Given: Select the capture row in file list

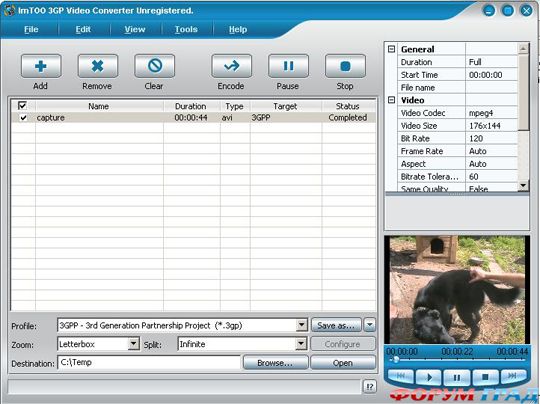Looking at the screenshot, I should pyautogui.click(x=194, y=118).
